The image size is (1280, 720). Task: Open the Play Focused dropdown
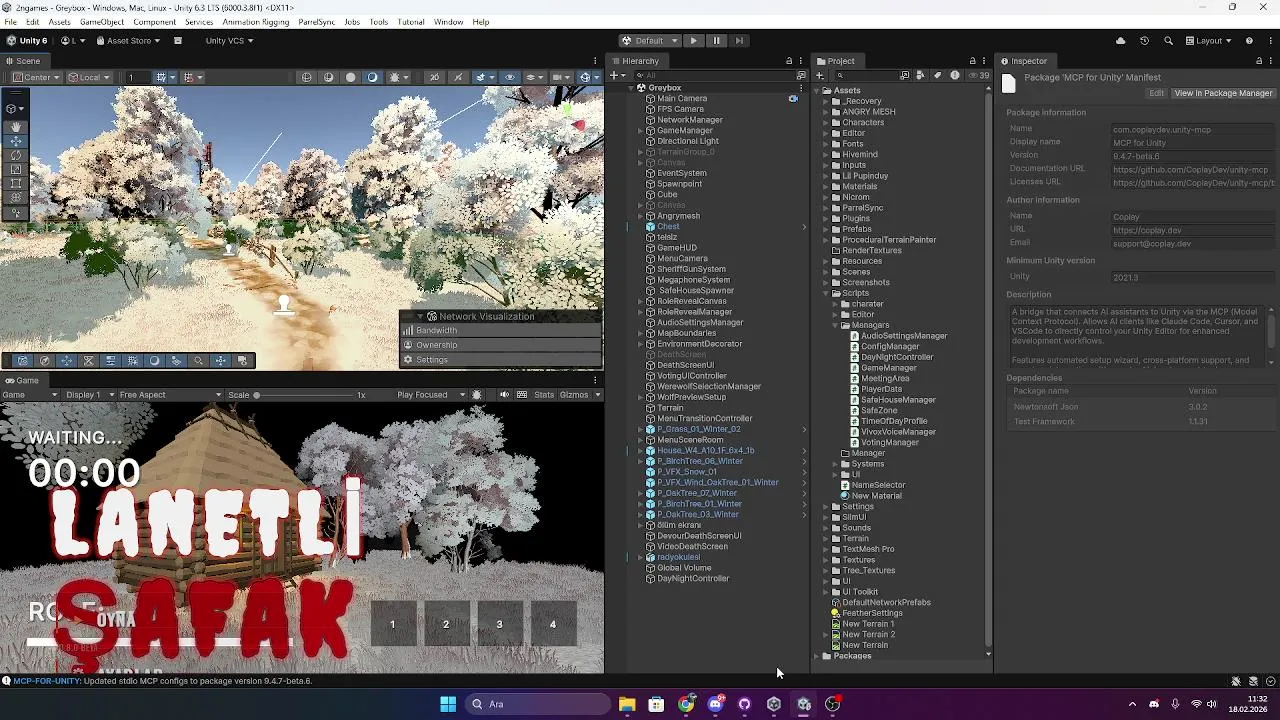pos(431,395)
